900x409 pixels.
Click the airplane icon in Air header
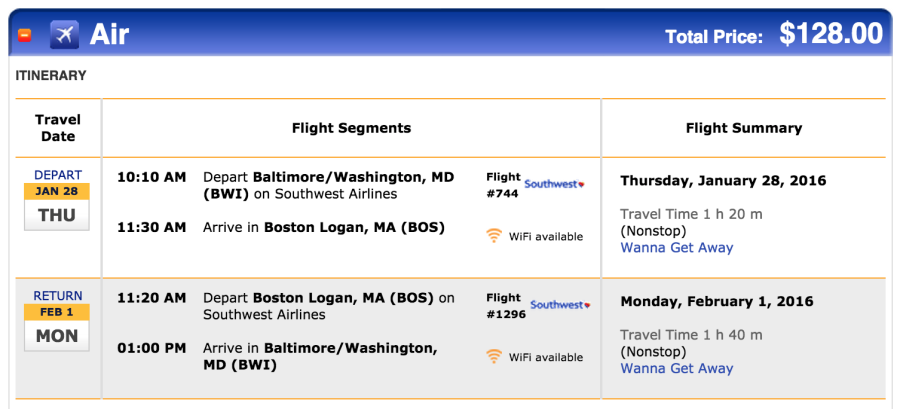[x=64, y=34]
